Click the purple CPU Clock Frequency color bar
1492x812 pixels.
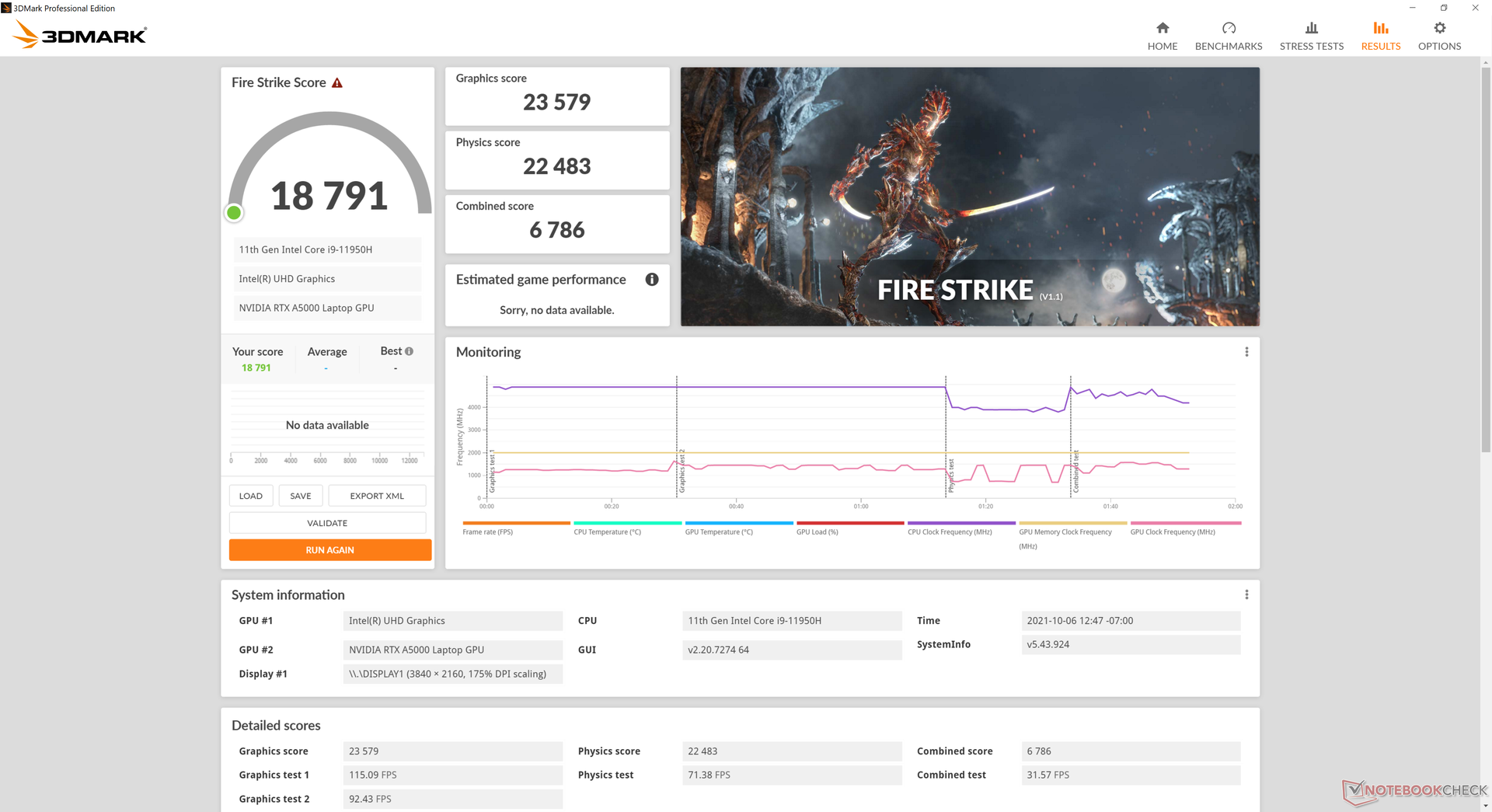pyautogui.click(x=961, y=523)
